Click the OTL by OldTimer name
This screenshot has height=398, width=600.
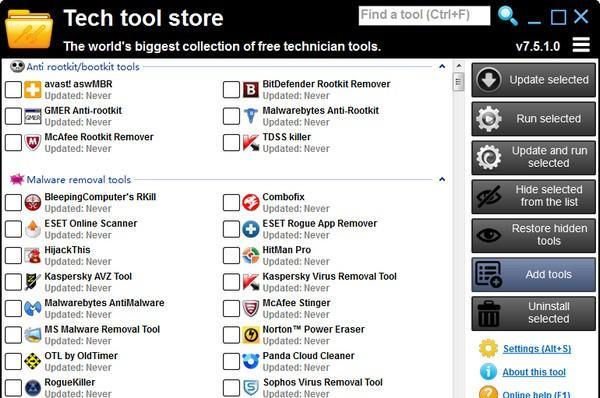point(81,356)
